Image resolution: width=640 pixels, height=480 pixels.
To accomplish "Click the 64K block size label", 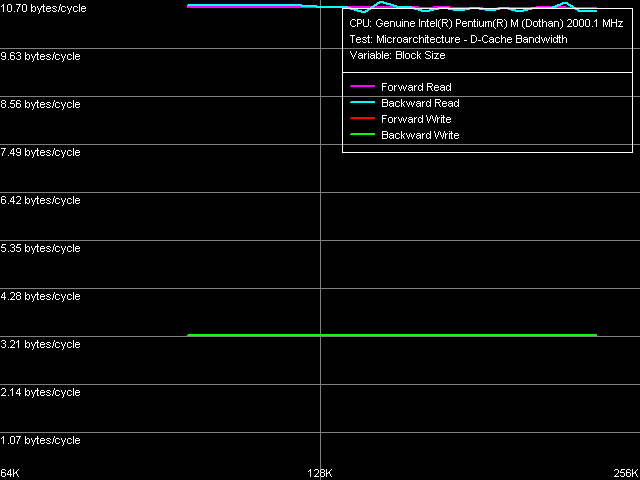I will (x=10, y=473).
